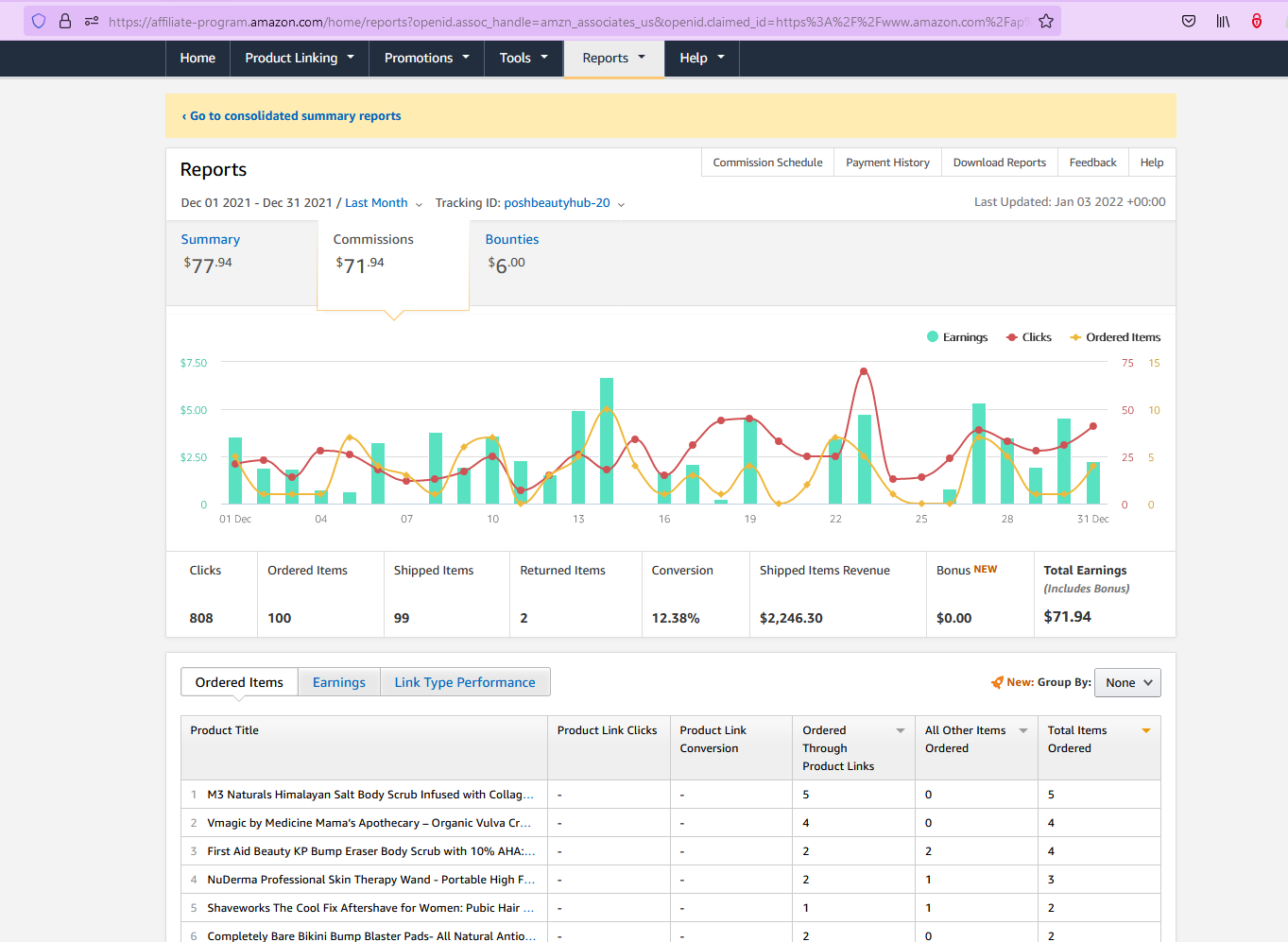
Task: Click the First Aid Beauty KP Bump Eraser row
Action: 671,851
